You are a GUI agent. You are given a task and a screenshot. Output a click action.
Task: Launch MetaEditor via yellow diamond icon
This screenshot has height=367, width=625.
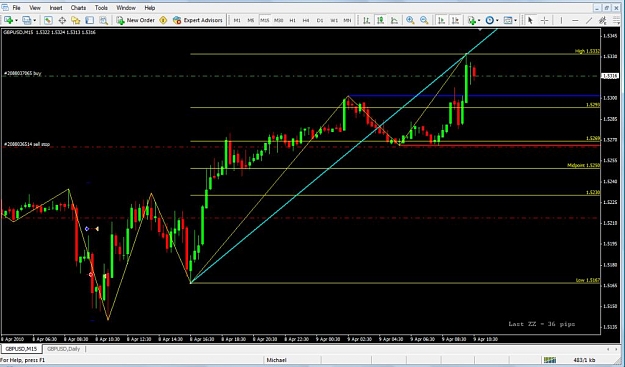(x=163, y=20)
